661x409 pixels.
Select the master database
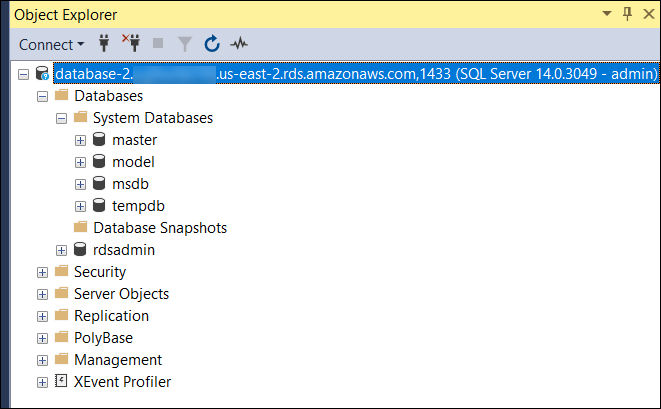[134, 140]
